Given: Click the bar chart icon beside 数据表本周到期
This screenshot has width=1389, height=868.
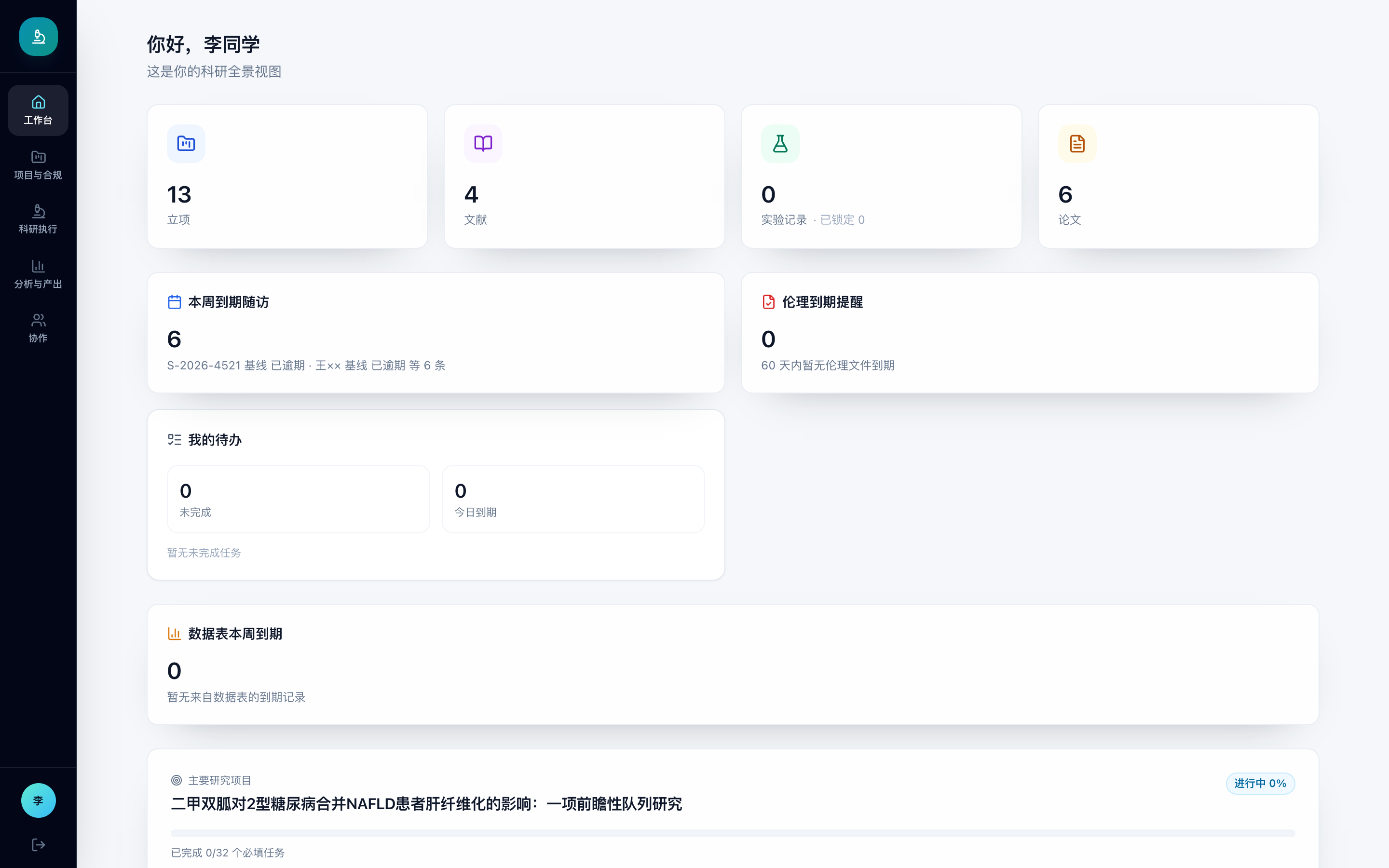Looking at the screenshot, I should tap(175, 634).
